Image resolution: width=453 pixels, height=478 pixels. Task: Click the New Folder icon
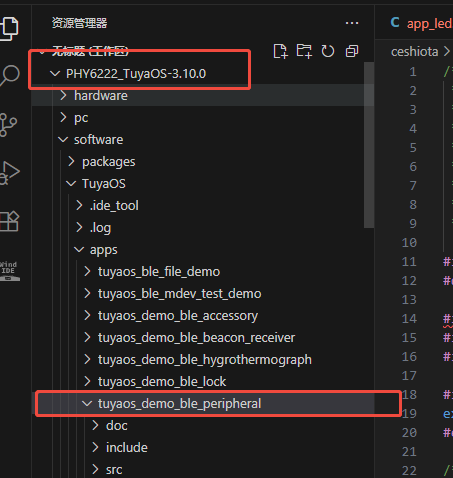[x=304, y=51]
